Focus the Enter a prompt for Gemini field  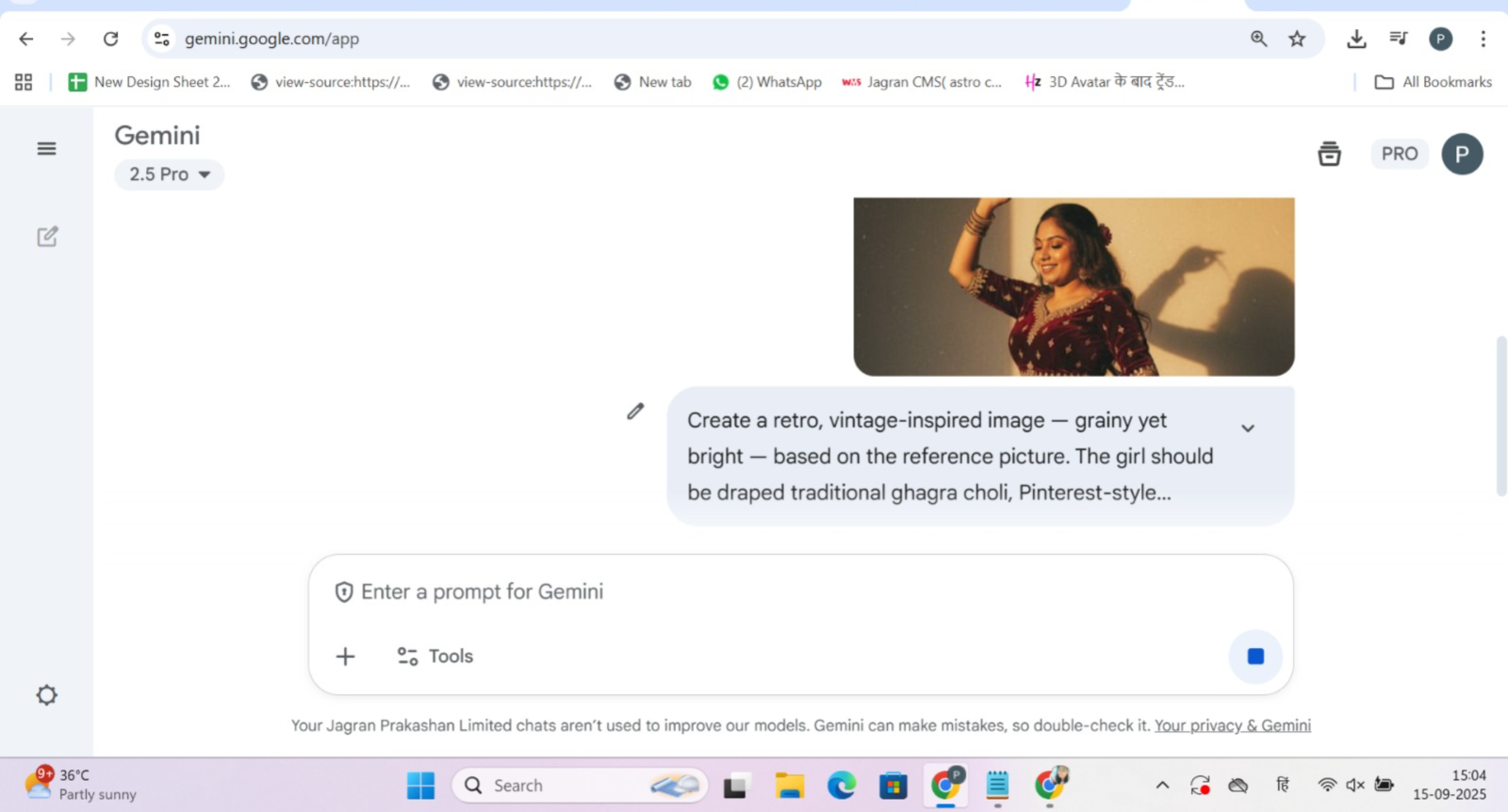click(x=801, y=592)
